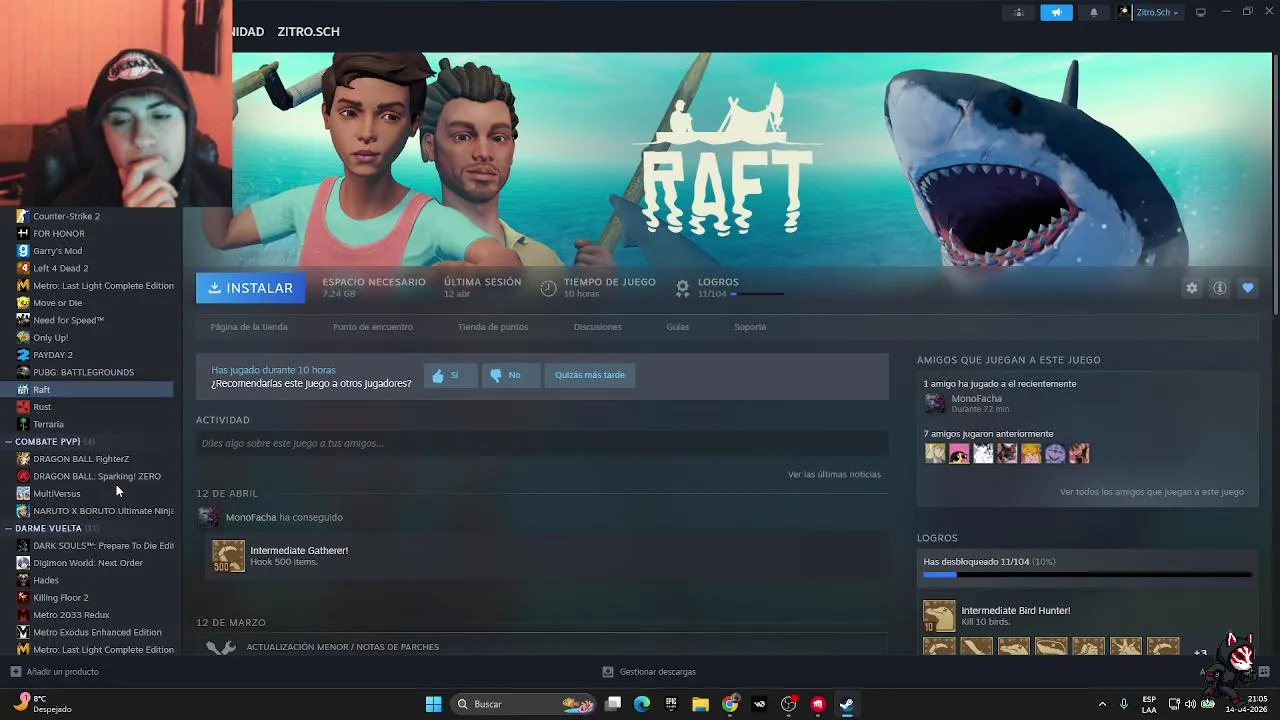Open the Logros gear icon in header
Image resolution: width=1280 pixels, height=720 pixels.
tap(682, 288)
